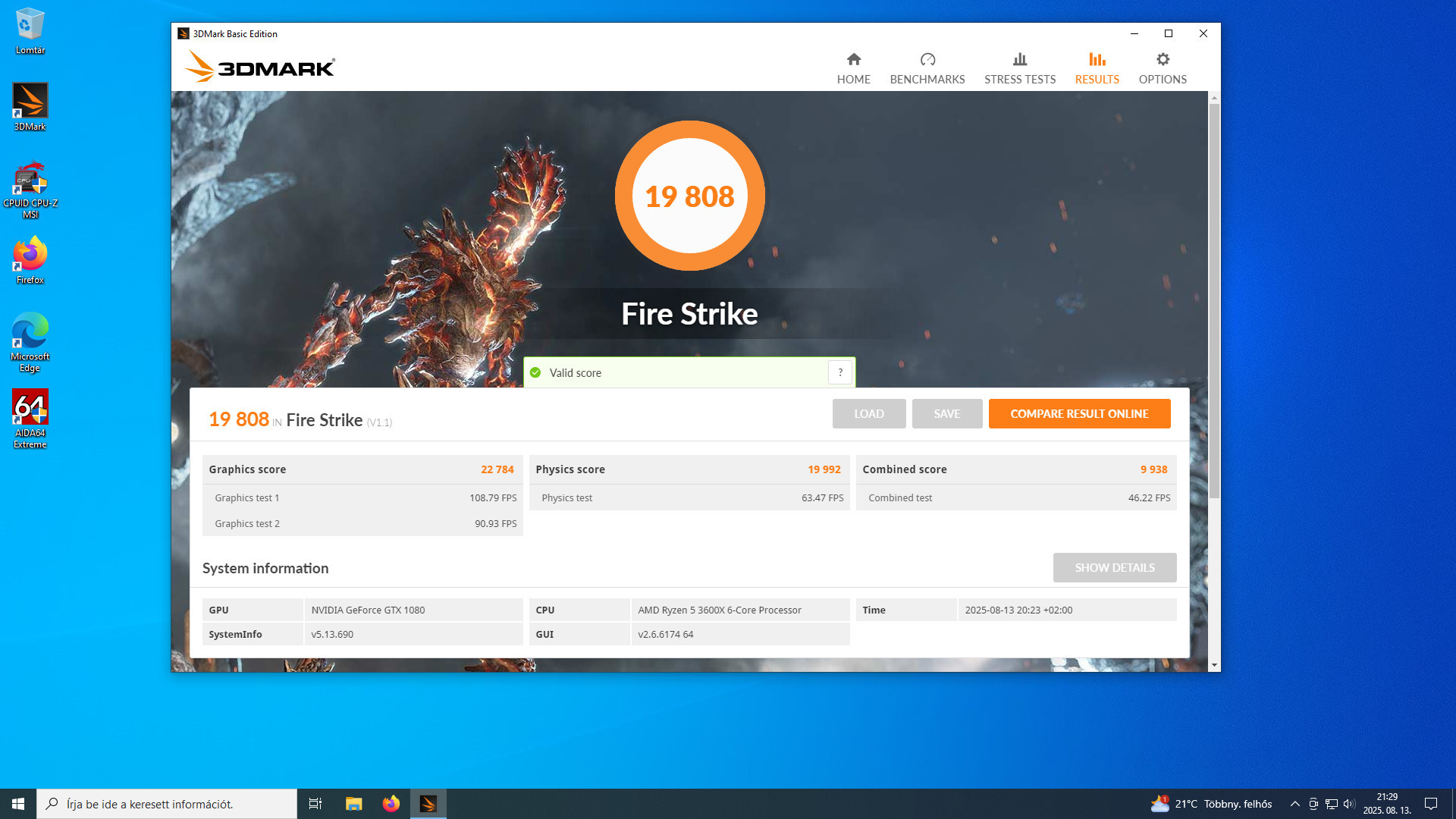The width and height of the screenshot is (1456, 819).
Task: Open the Windows Start menu
Action: click(x=18, y=804)
